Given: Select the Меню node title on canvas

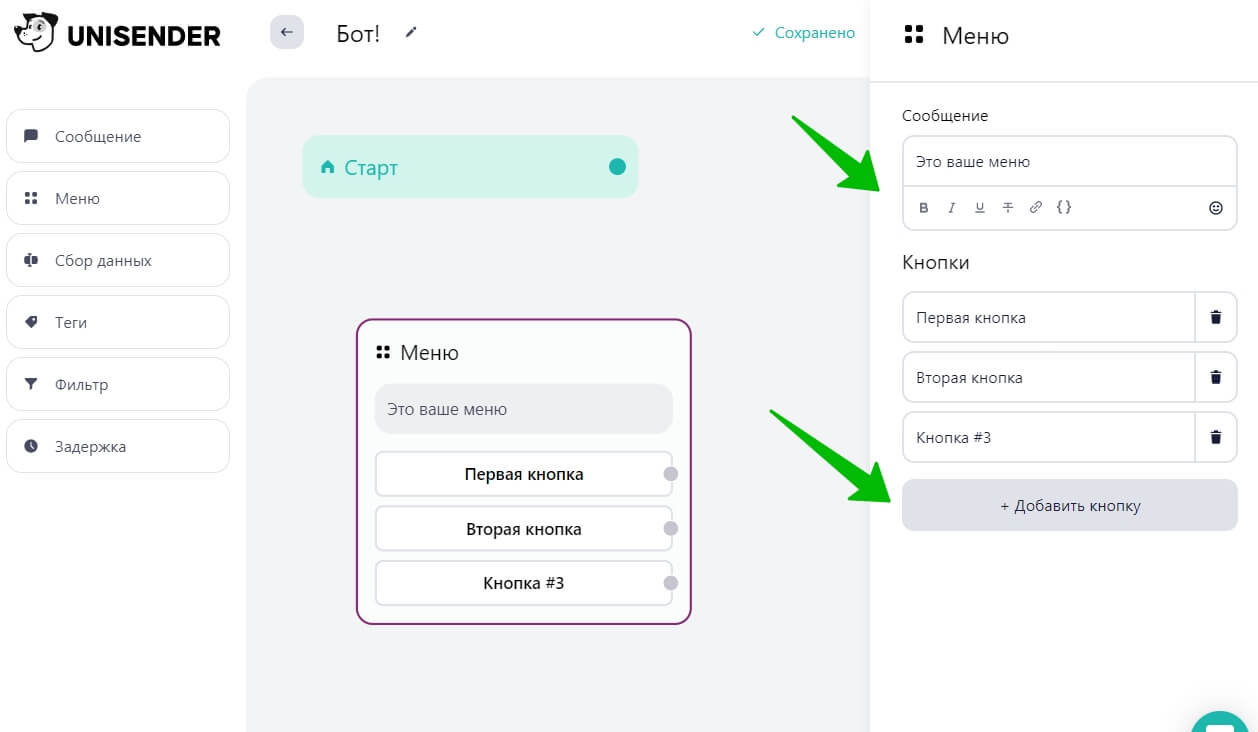Looking at the screenshot, I should point(429,352).
